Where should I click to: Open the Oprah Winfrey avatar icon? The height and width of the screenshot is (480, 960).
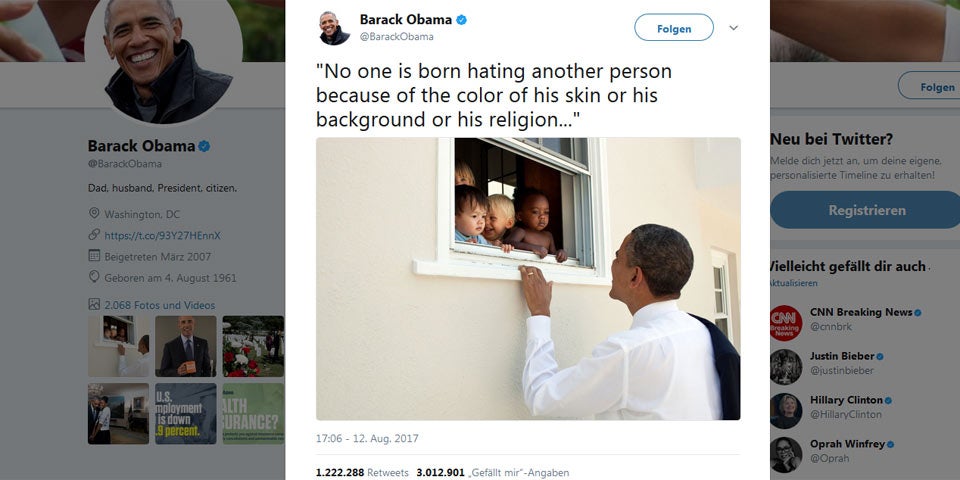(x=786, y=455)
